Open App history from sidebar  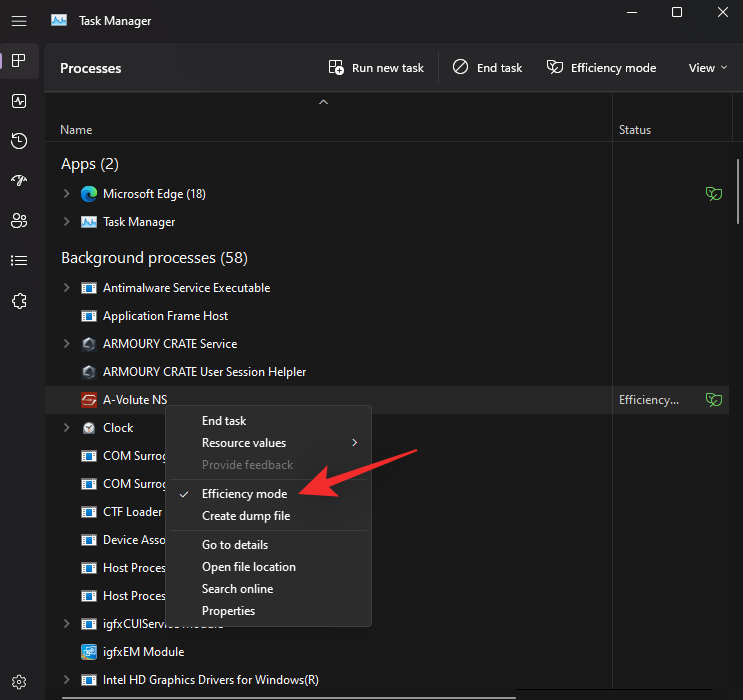tap(19, 141)
